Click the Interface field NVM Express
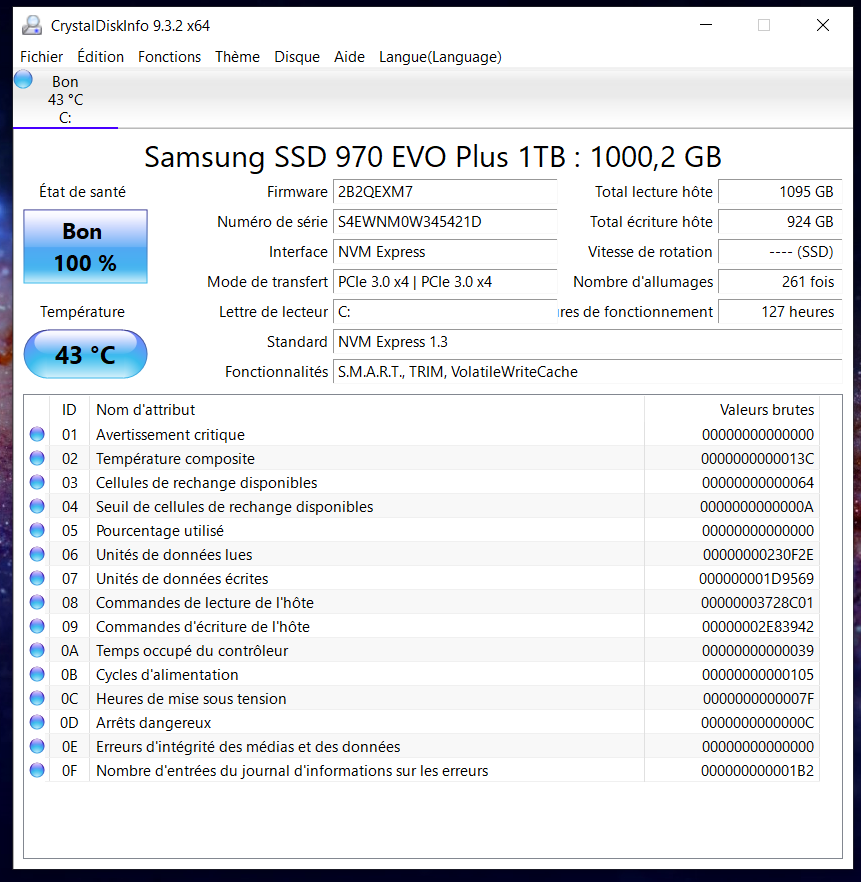This screenshot has width=861, height=882. tap(445, 251)
